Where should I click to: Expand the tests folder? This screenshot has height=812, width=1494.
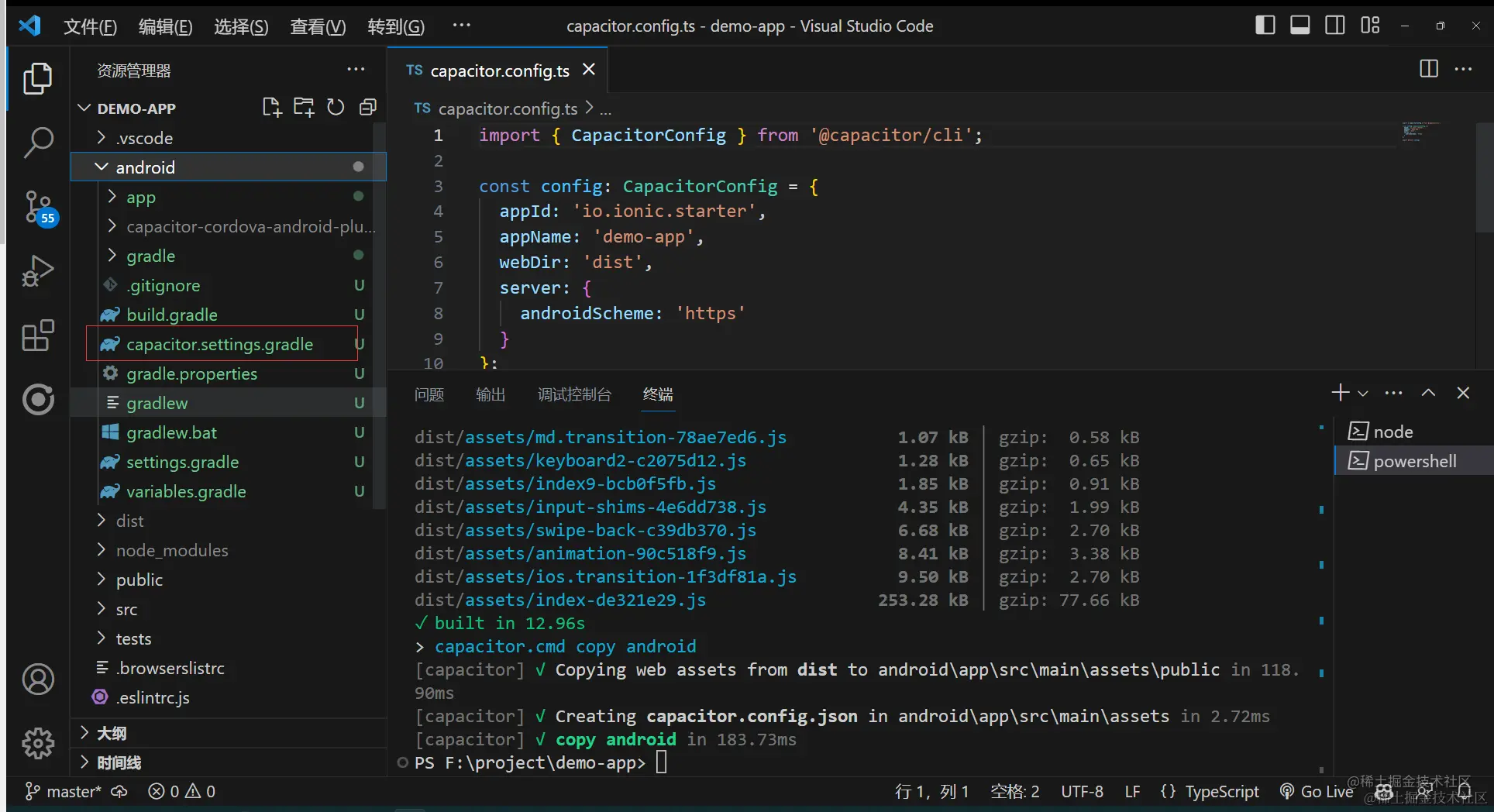[x=101, y=638]
